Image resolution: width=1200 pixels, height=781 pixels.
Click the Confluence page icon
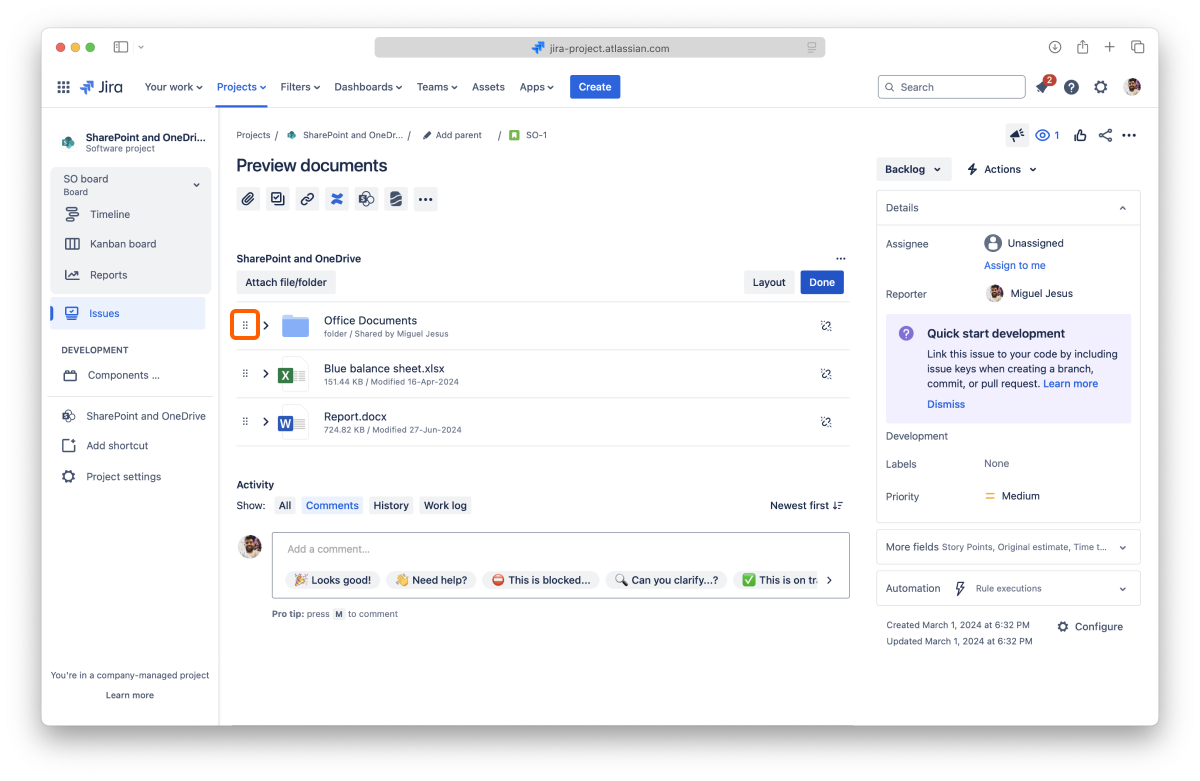[337, 199]
